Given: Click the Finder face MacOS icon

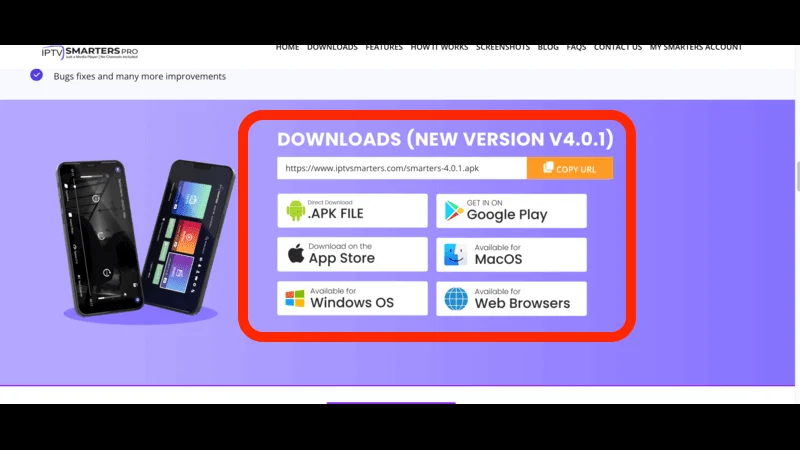Looking at the screenshot, I should 455,255.
